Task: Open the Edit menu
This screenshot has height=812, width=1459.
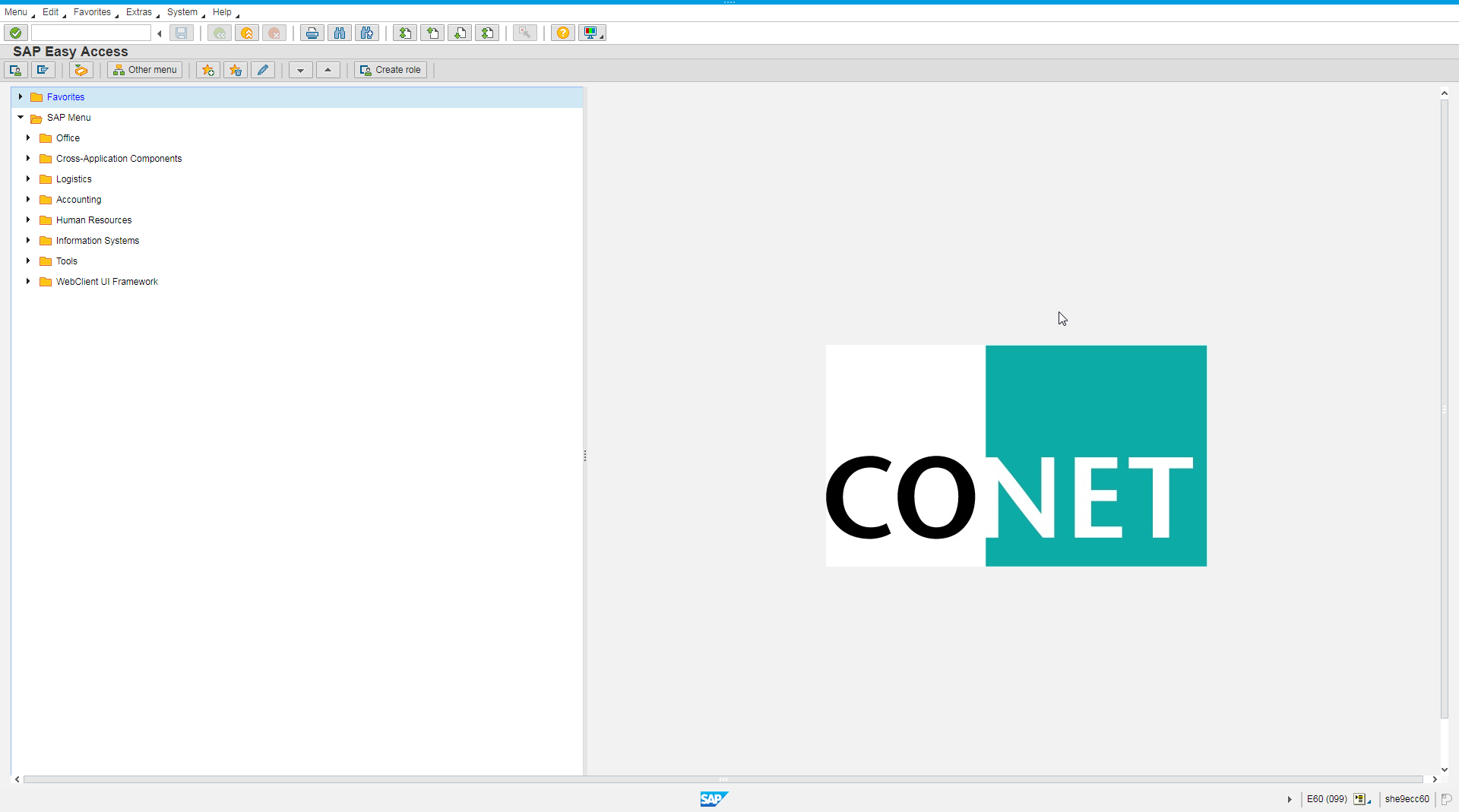Action: [x=50, y=12]
